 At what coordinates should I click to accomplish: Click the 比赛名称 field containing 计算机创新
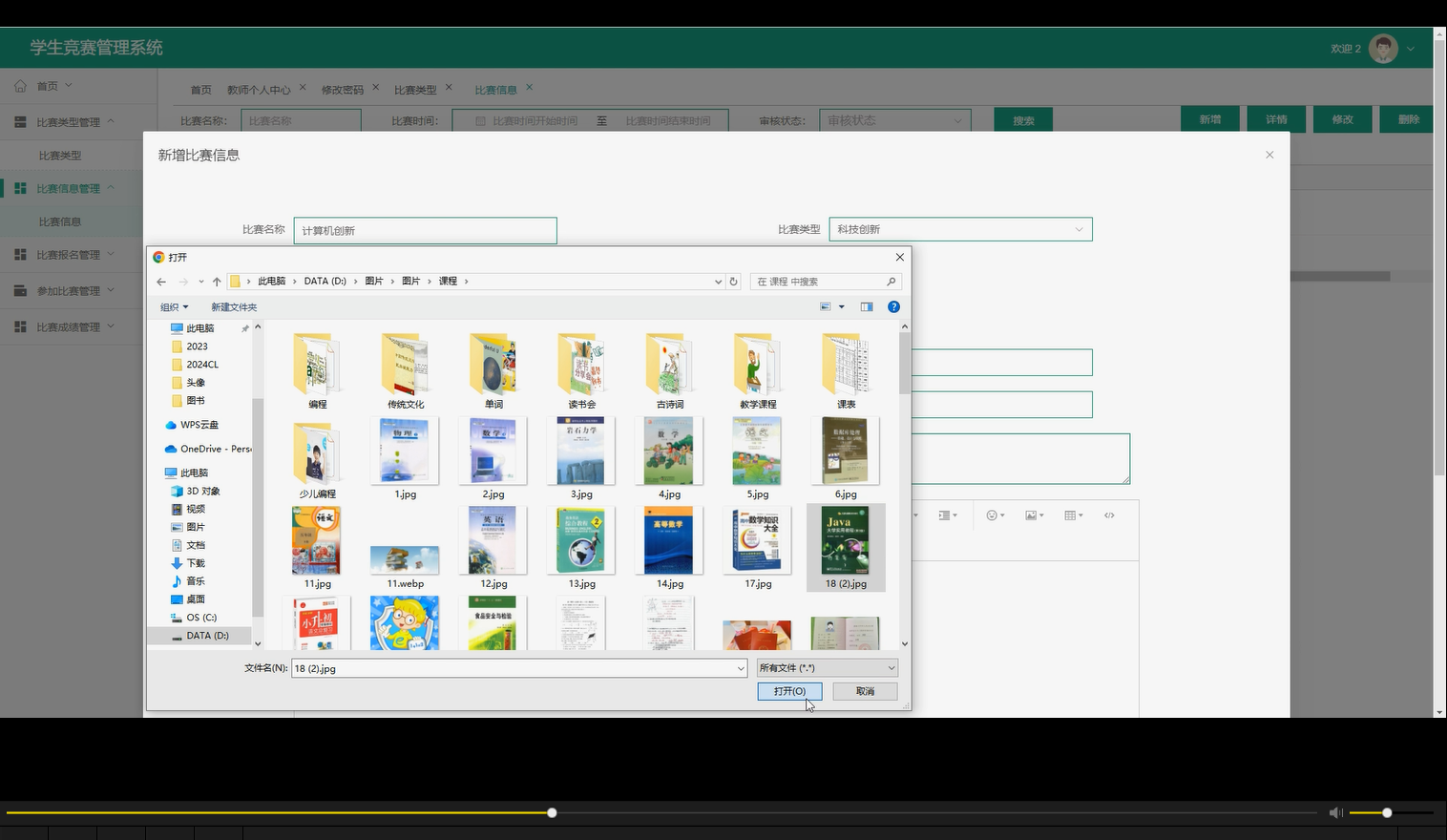(425, 231)
